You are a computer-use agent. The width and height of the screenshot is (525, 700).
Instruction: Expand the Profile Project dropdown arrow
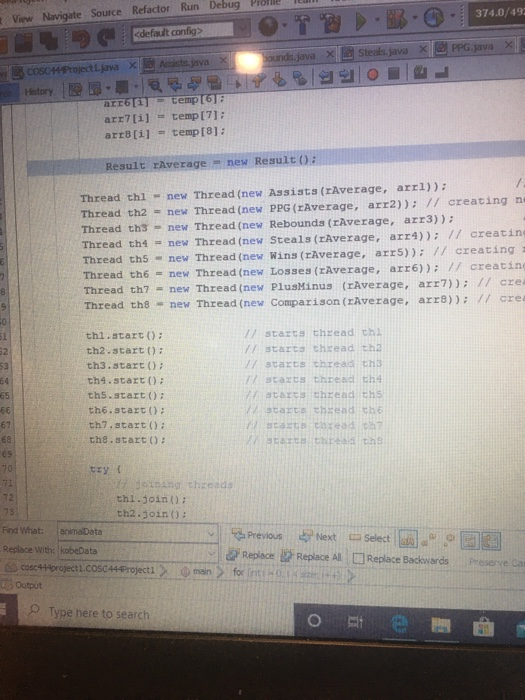point(452,17)
